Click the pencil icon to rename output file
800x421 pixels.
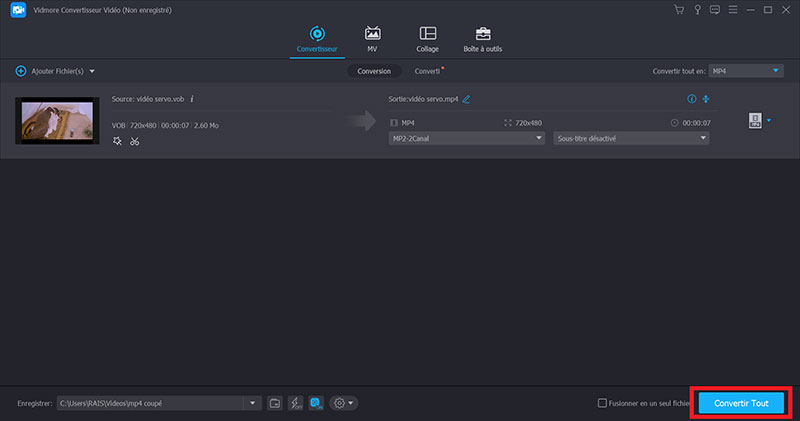point(466,99)
